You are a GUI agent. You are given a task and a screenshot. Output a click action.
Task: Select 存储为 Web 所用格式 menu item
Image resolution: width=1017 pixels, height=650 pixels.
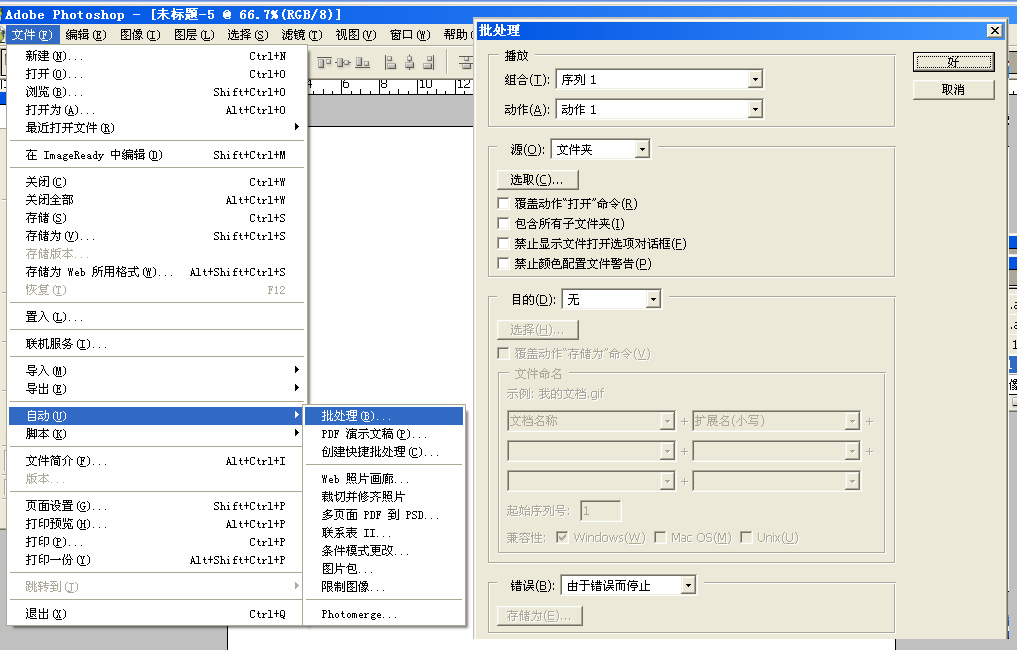click(156, 272)
